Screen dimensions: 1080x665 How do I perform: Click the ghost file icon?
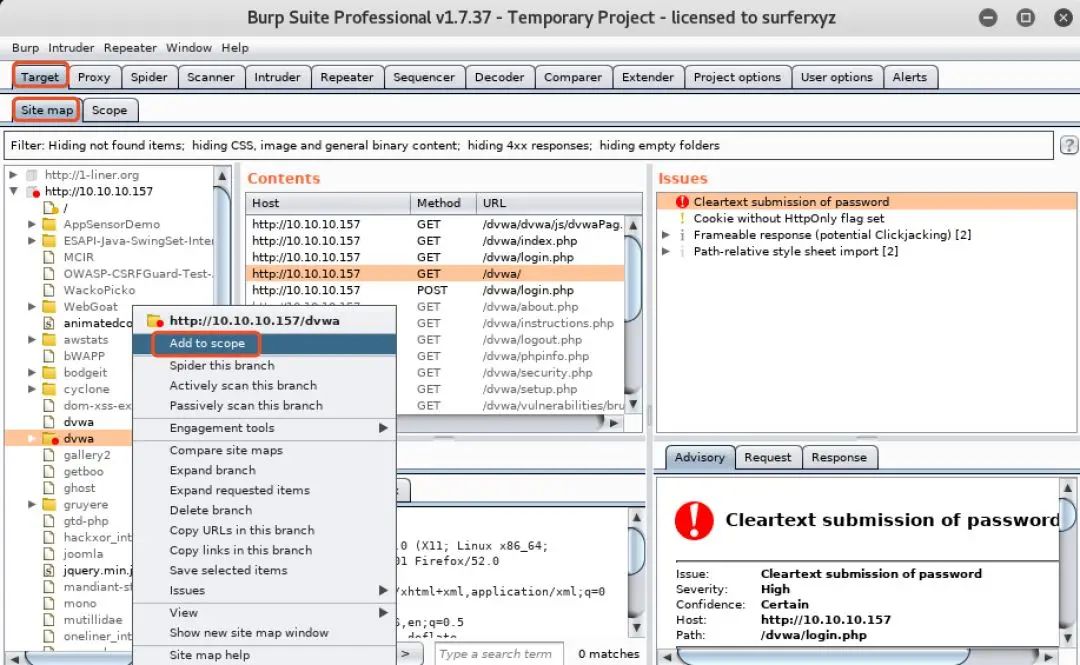pyautogui.click(x=49, y=488)
